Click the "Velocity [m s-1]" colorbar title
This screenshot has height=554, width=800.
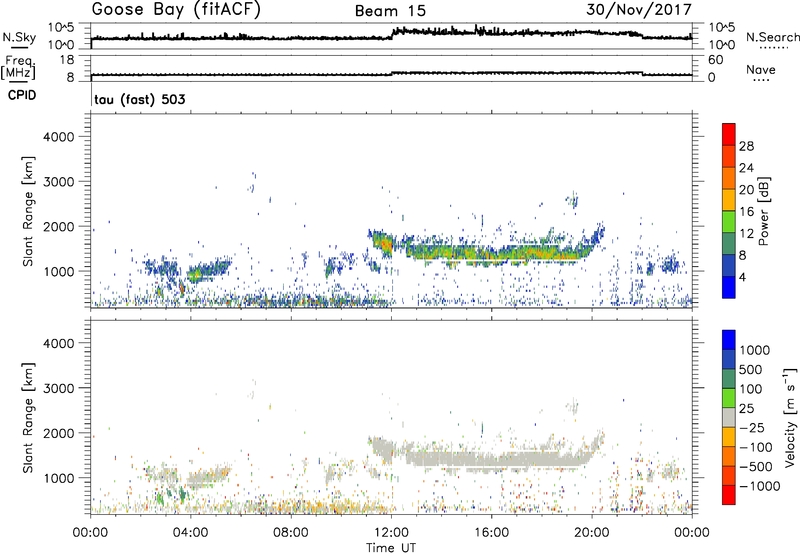tap(789, 417)
